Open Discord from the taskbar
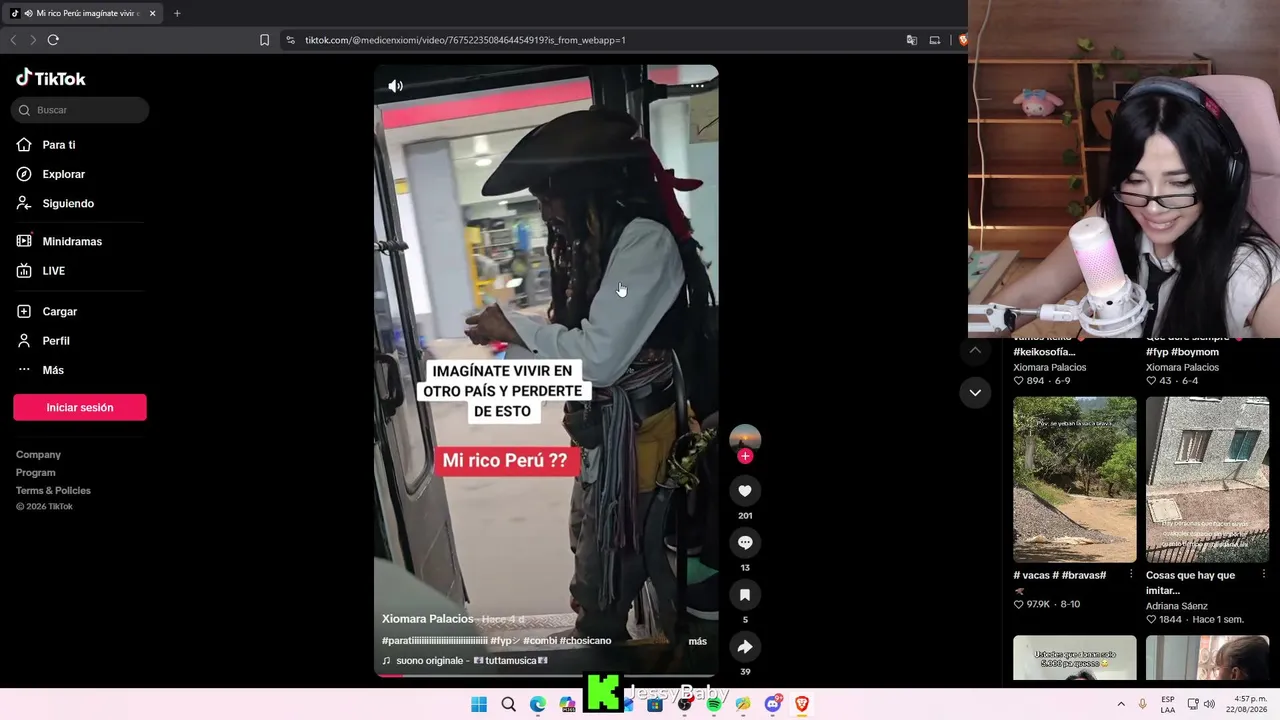The width and height of the screenshot is (1280, 720). click(773, 705)
